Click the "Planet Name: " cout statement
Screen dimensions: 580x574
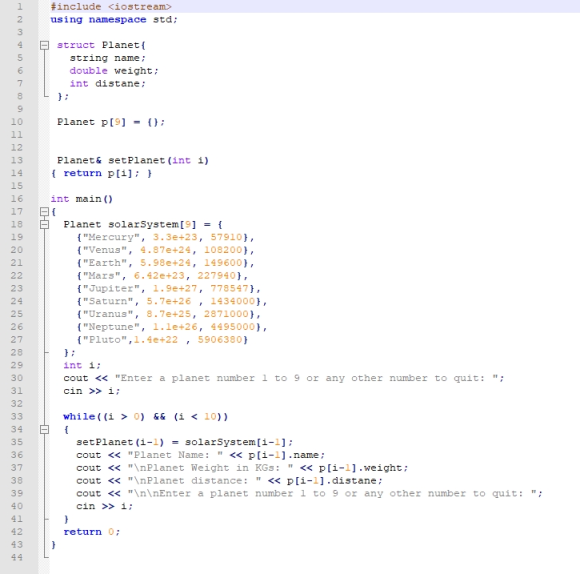click(x=200, y=455)
